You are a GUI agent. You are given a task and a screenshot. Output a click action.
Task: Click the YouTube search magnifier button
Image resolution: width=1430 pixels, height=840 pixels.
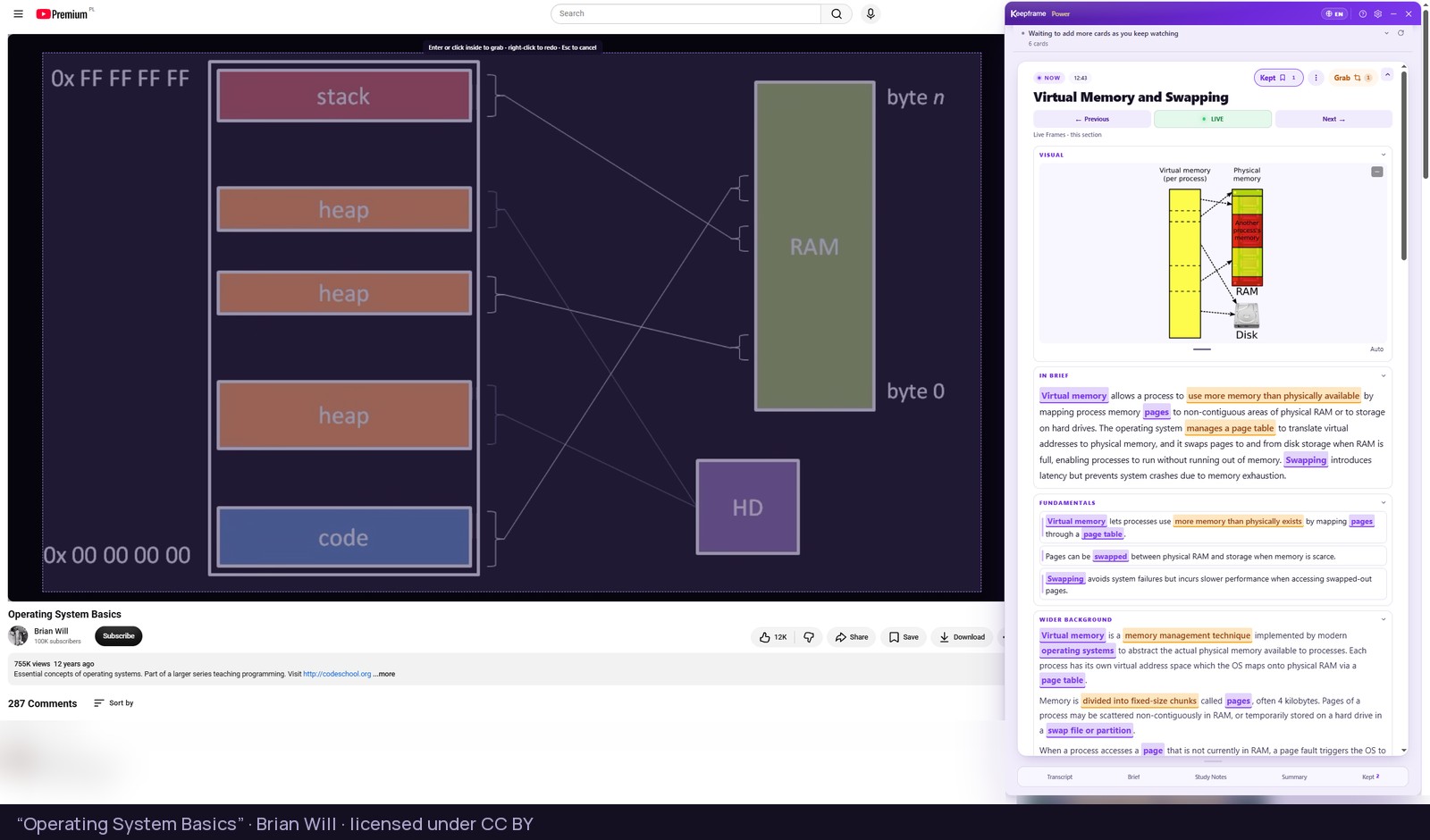pos(837,13)
